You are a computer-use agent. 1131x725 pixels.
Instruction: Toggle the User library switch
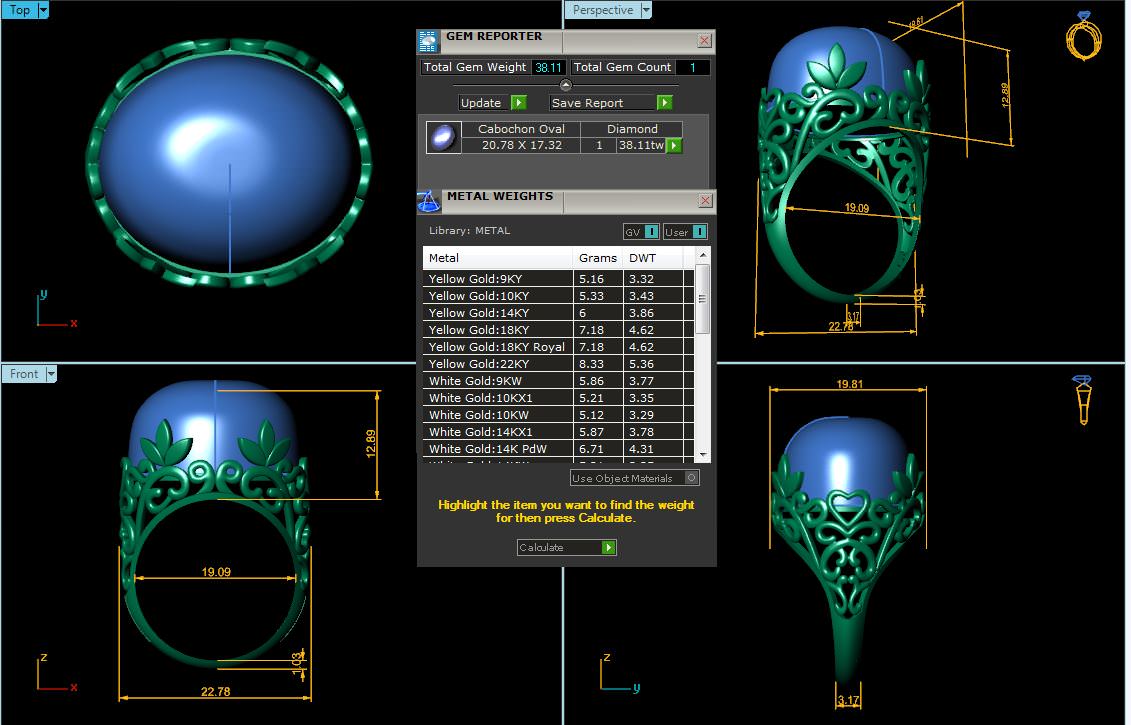pos(698,232)
